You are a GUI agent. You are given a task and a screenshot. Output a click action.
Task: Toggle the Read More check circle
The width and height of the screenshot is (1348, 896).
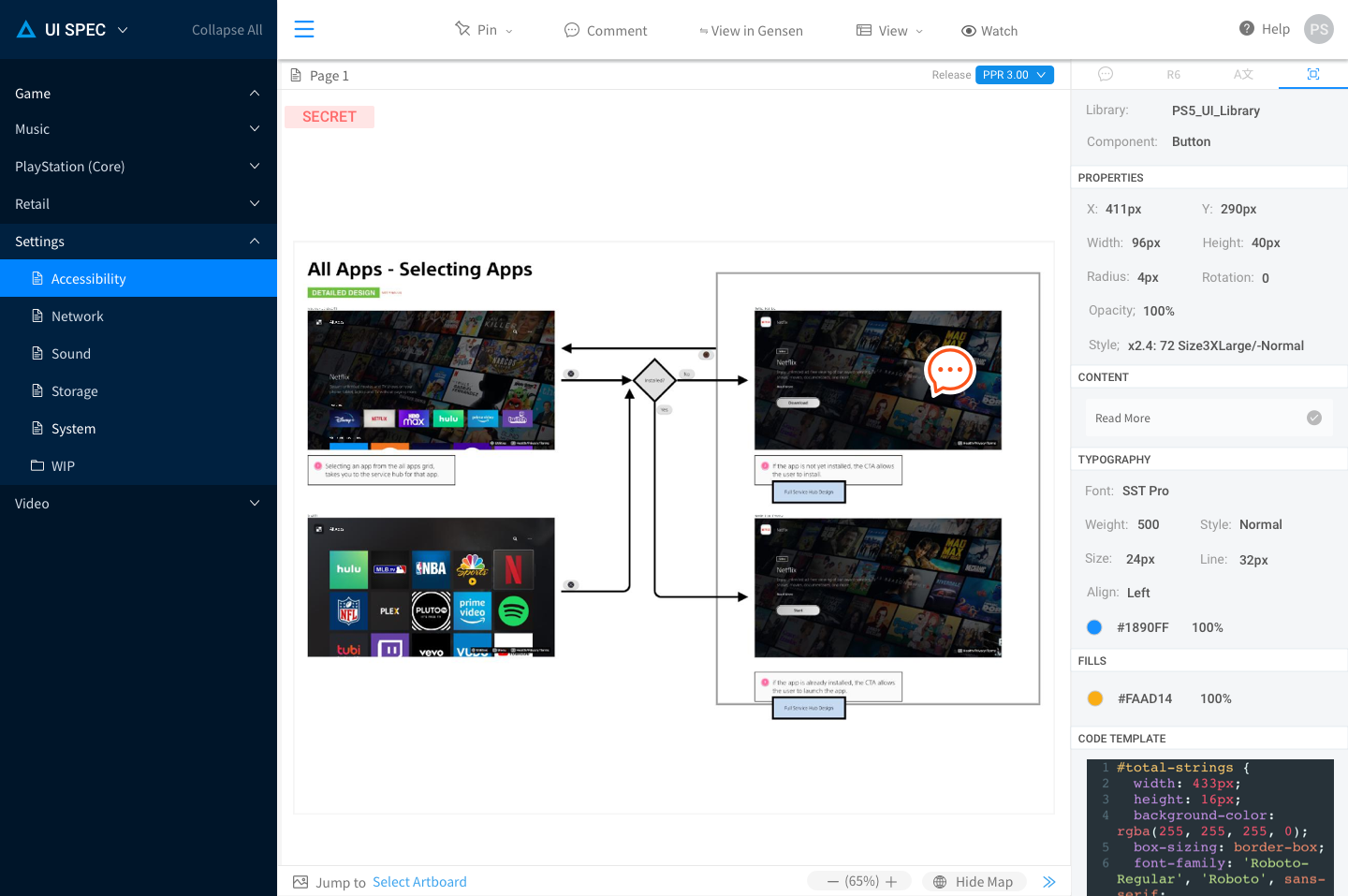[x=1314, y=418]
